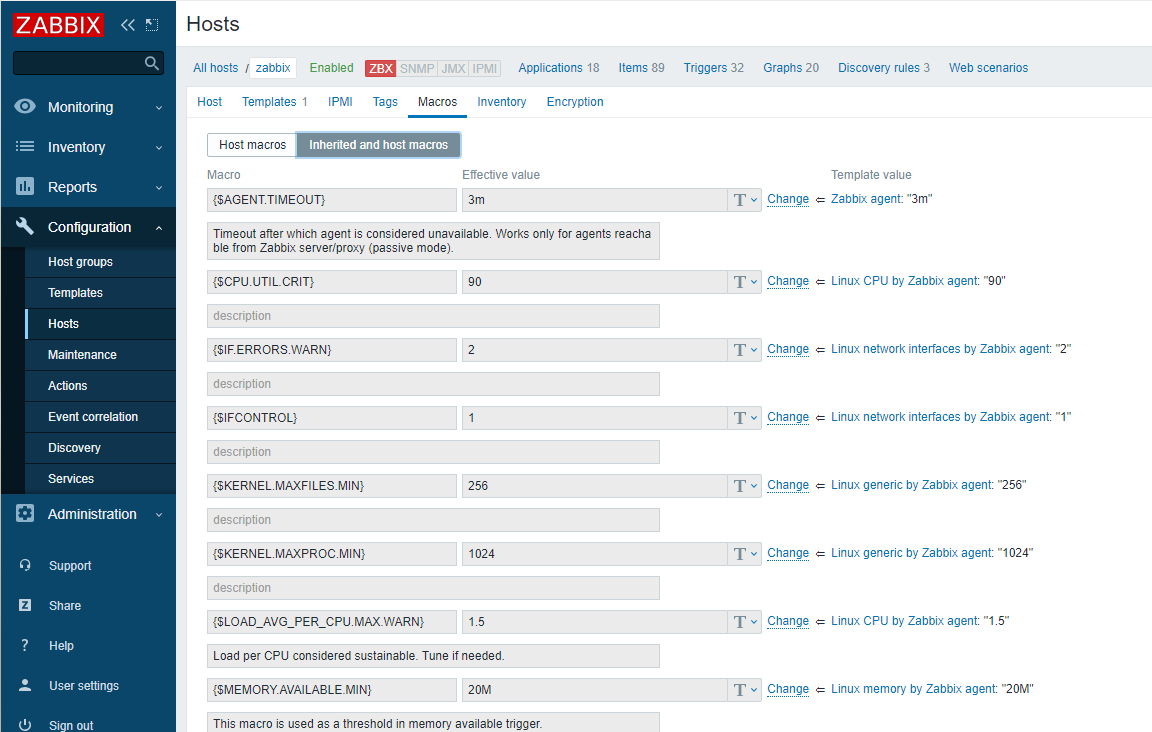Open the Encryption tab
Screen dimensions: 1152x732
[575, 102]
